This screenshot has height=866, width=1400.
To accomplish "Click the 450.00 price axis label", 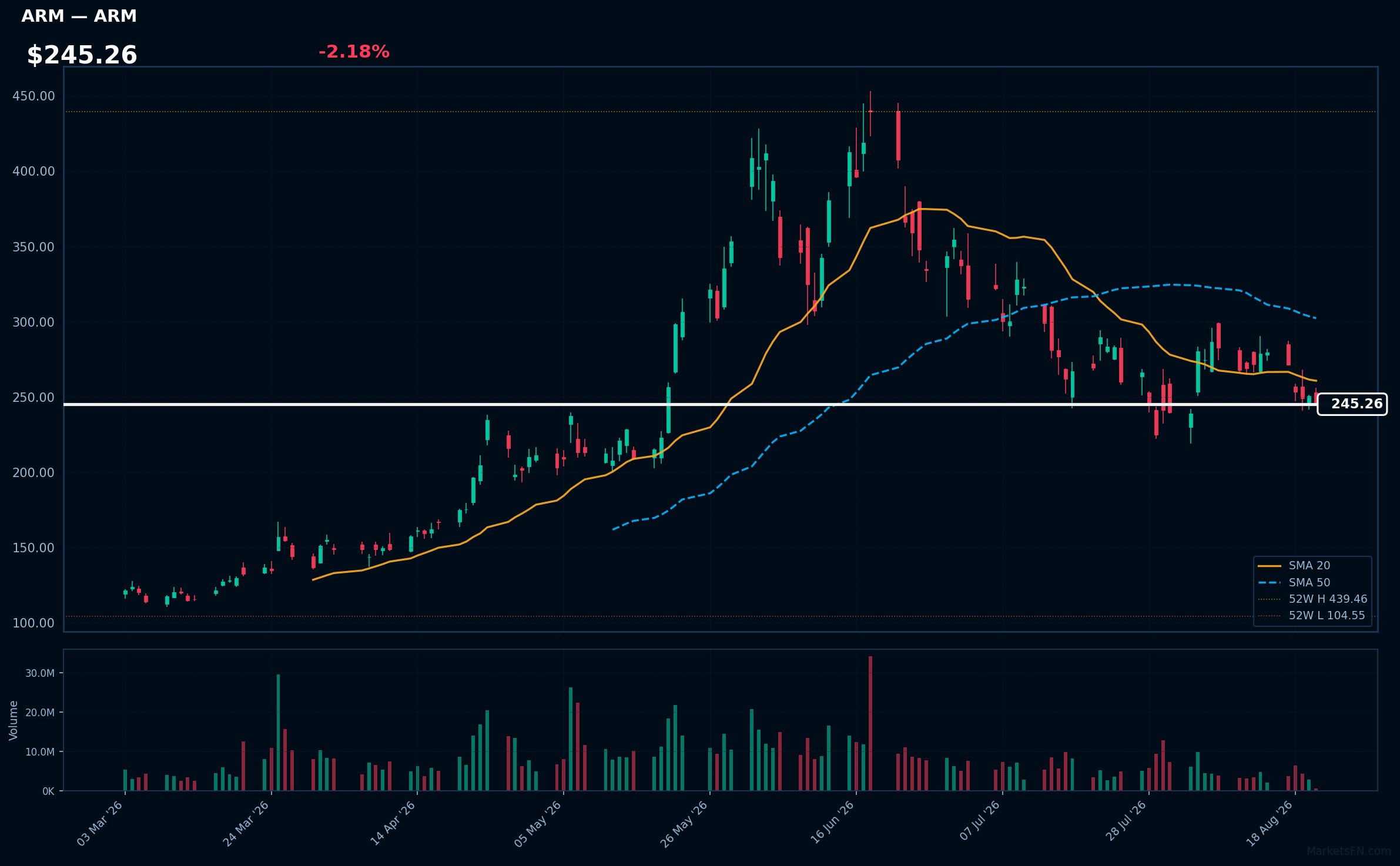I will [34, 96].
